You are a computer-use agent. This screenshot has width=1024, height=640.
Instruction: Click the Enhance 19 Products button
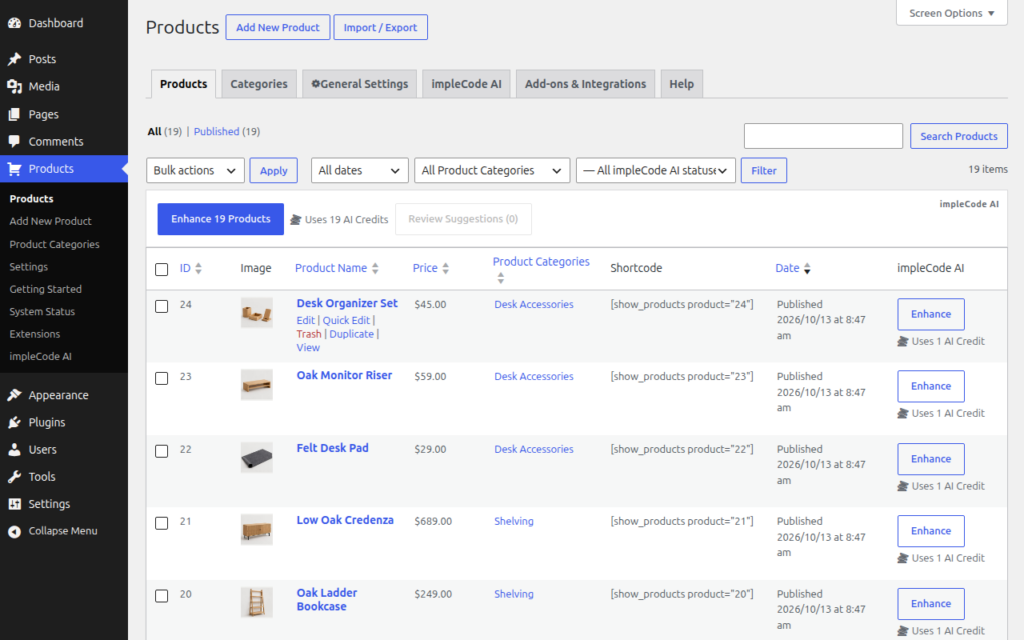(x=221, y=219)
